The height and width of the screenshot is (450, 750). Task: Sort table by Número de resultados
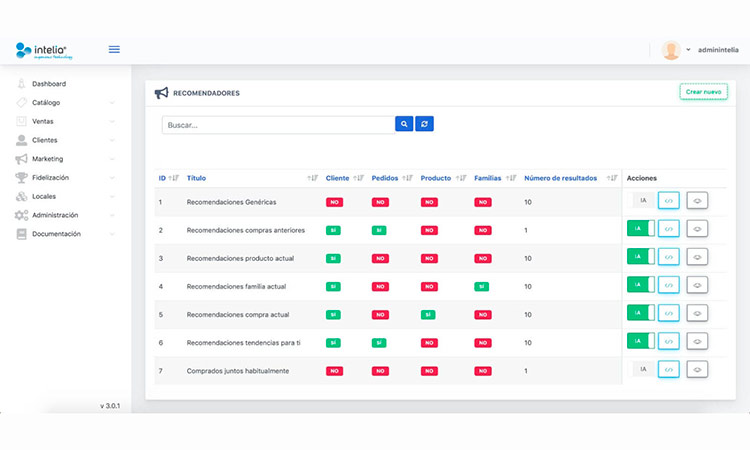click(x=560, y=178)
